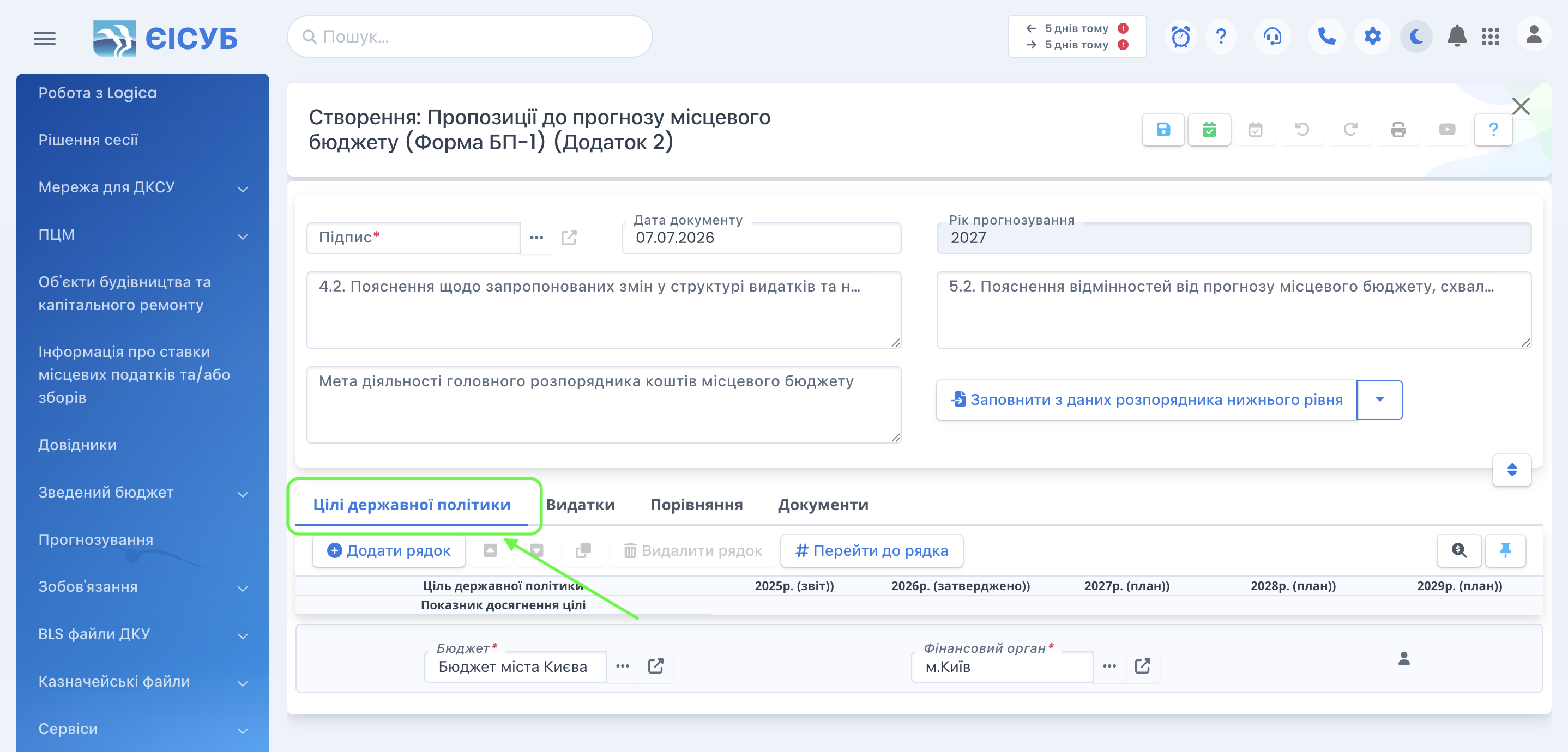Screen dimensions: 1568x752
Task: Undo the last action
Action: click(1302, 130)
